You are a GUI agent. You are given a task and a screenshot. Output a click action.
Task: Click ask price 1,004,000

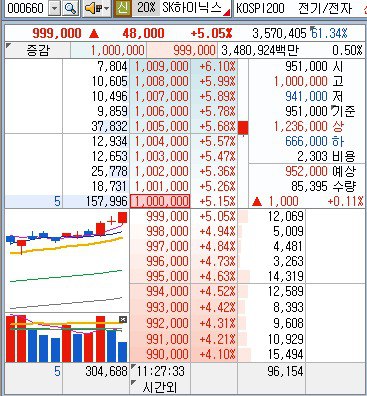(x=161, y=141)
